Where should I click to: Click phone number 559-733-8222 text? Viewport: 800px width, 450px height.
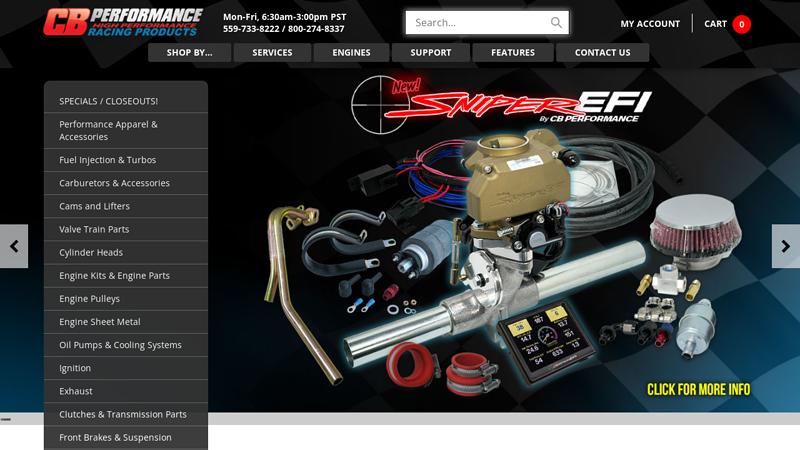point(251,29)
